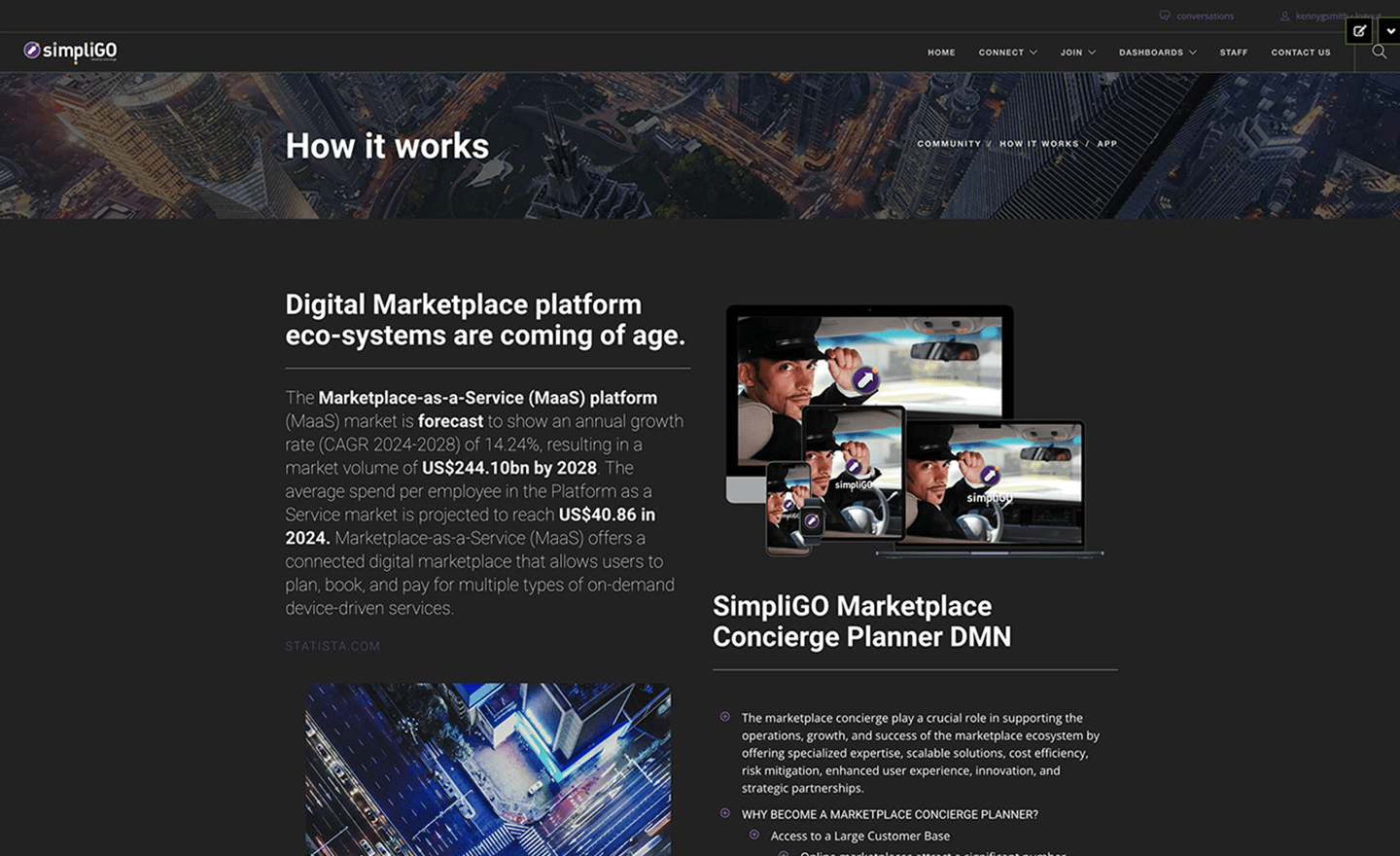Click 'WHY BECOME A MARKETPLACE CONCIERGE PLANNER?' text

890,814
